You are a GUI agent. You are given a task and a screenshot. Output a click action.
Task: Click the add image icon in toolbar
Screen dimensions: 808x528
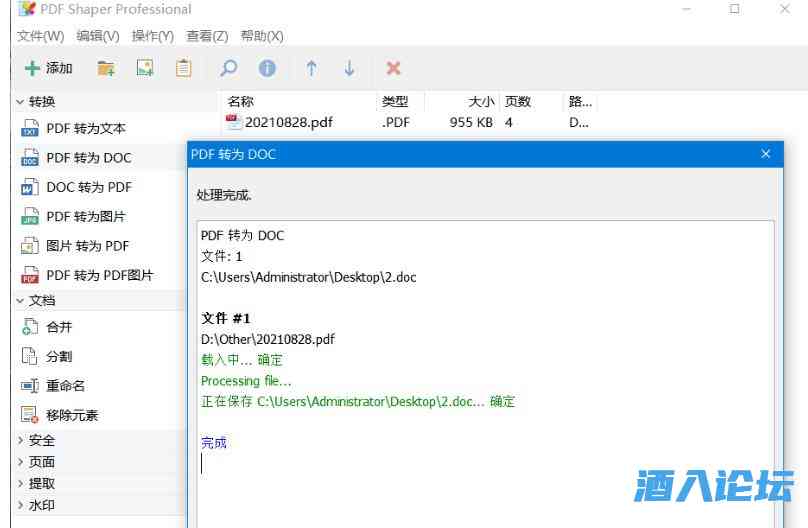coord(145,68)
